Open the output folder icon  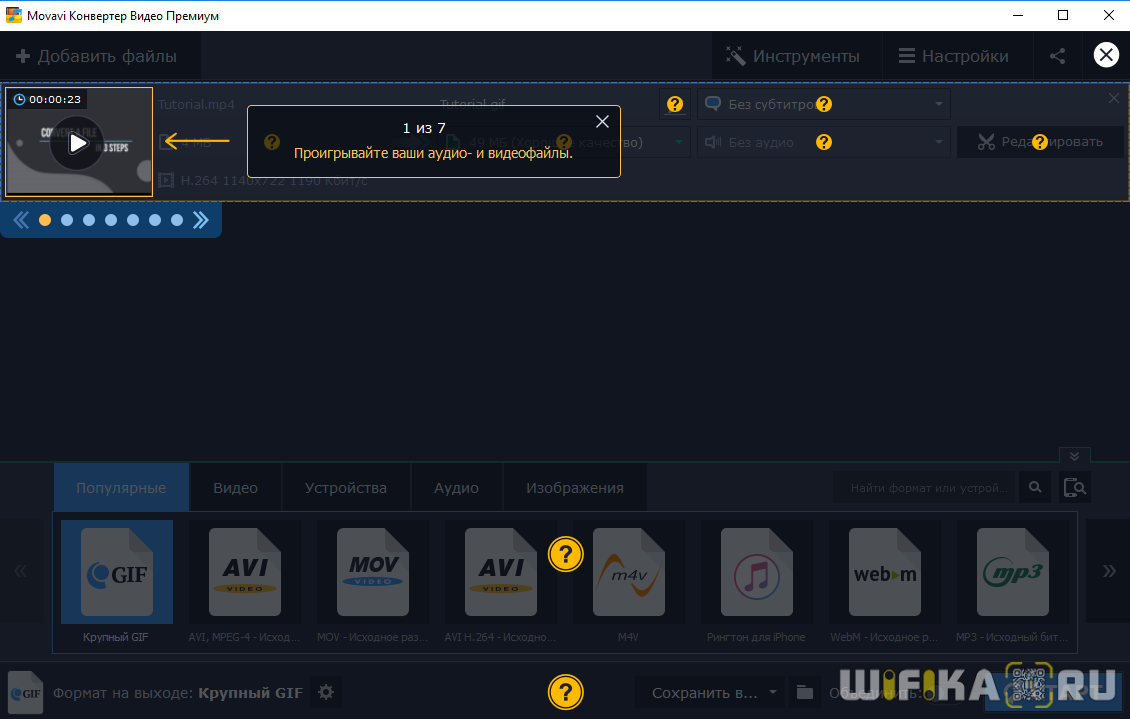[805, 693]
